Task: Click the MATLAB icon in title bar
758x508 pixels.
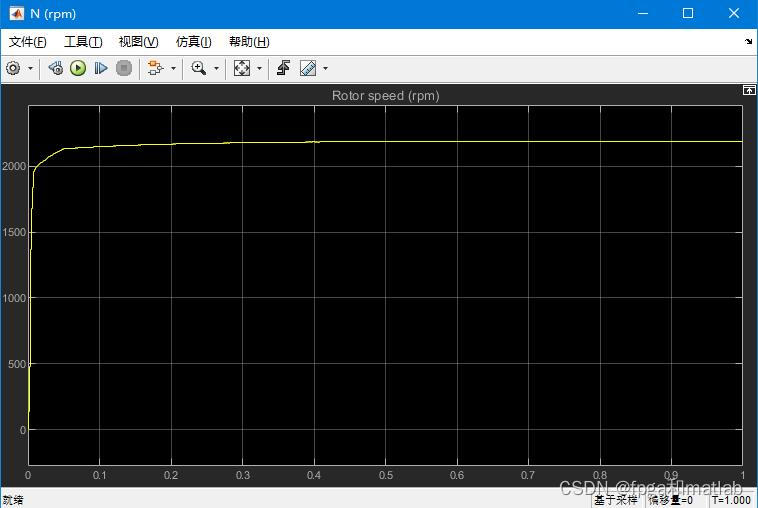Action: [16, 14]
